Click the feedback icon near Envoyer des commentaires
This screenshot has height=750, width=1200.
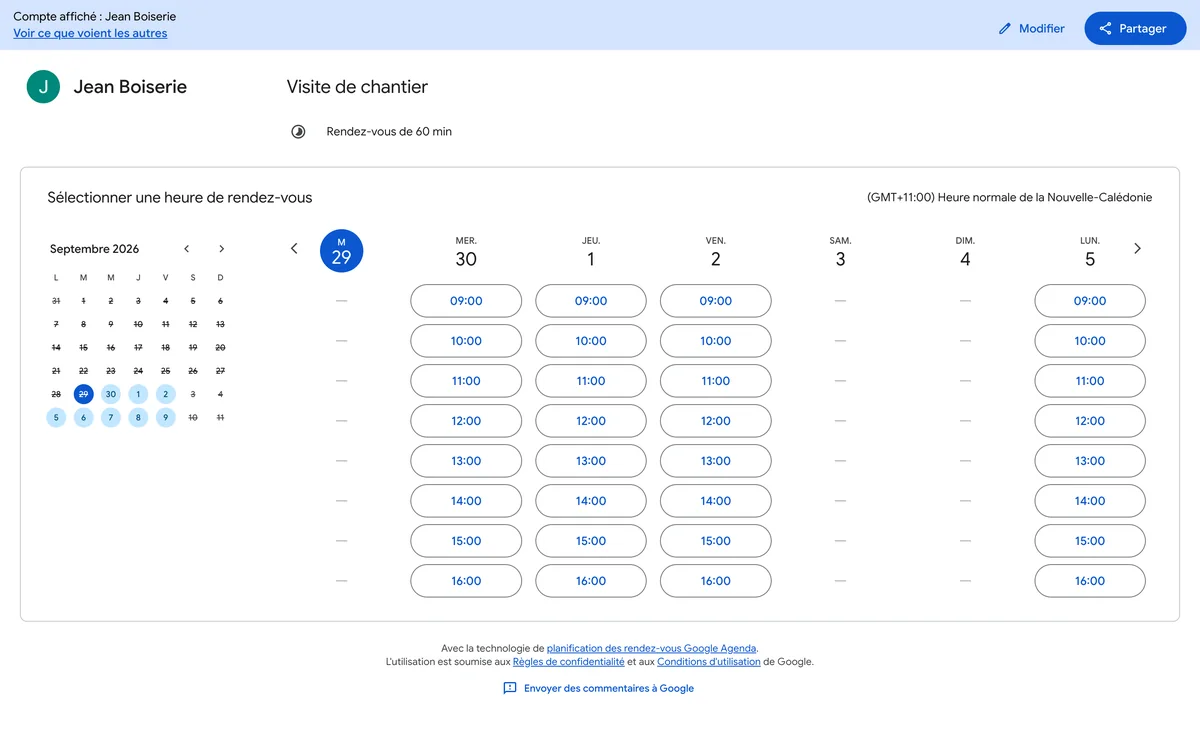click(510, 688)
